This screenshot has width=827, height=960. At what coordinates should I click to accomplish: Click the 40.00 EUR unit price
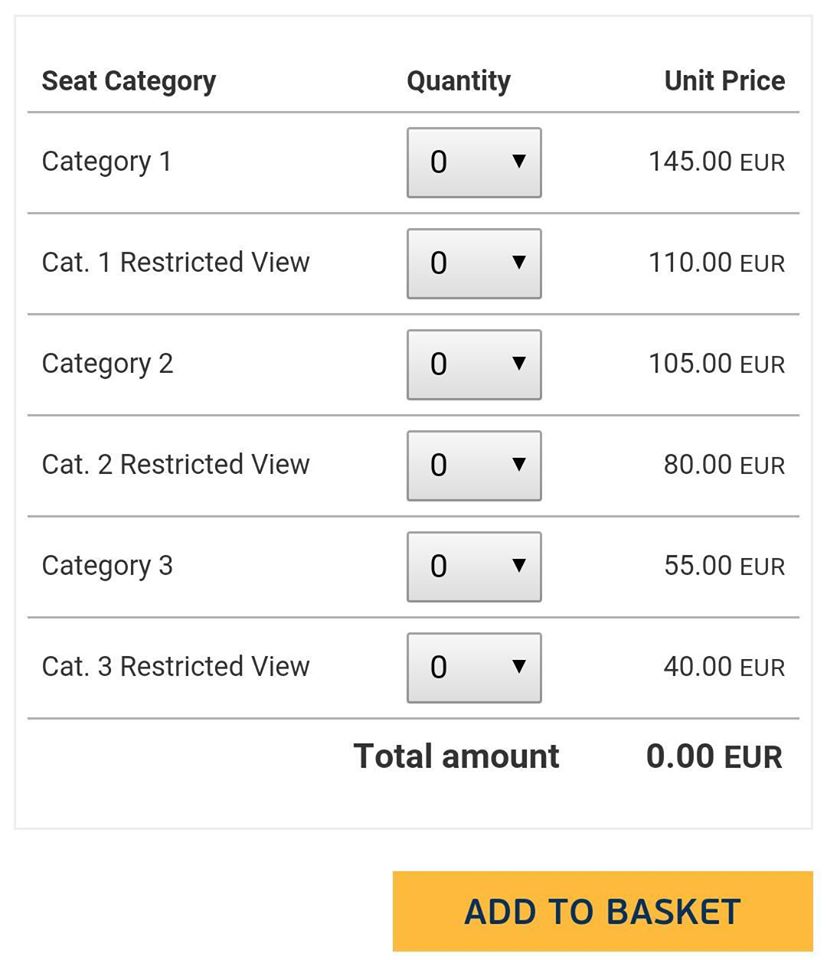pyautogui.click(x=724, y=667)
